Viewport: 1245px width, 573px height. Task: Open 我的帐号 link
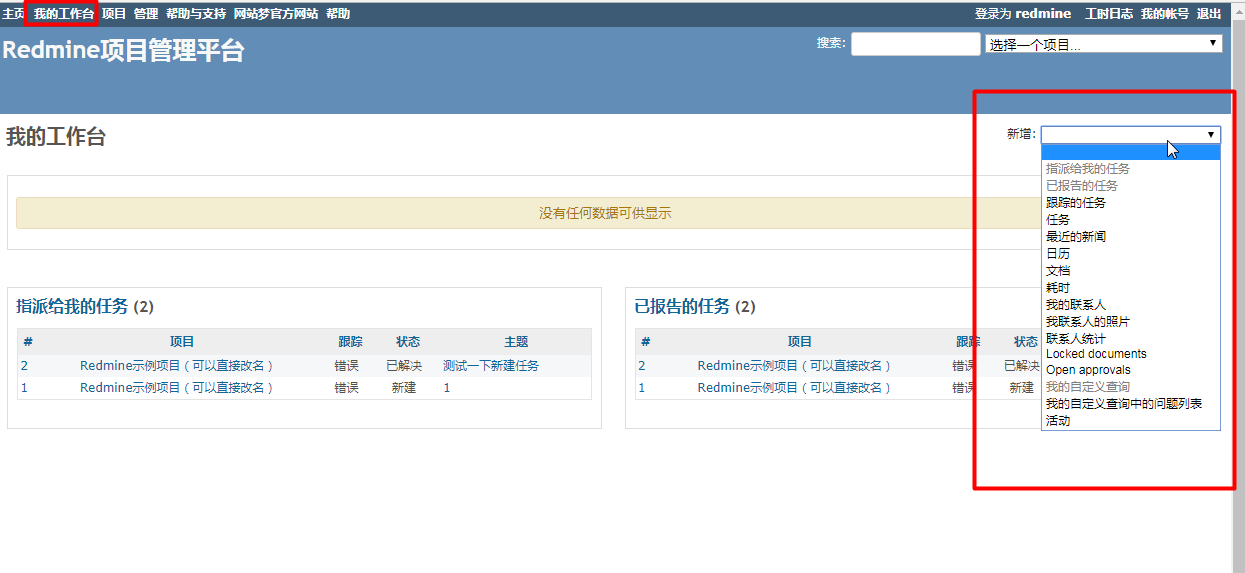pyautogui.click(x=1165, y=14)
